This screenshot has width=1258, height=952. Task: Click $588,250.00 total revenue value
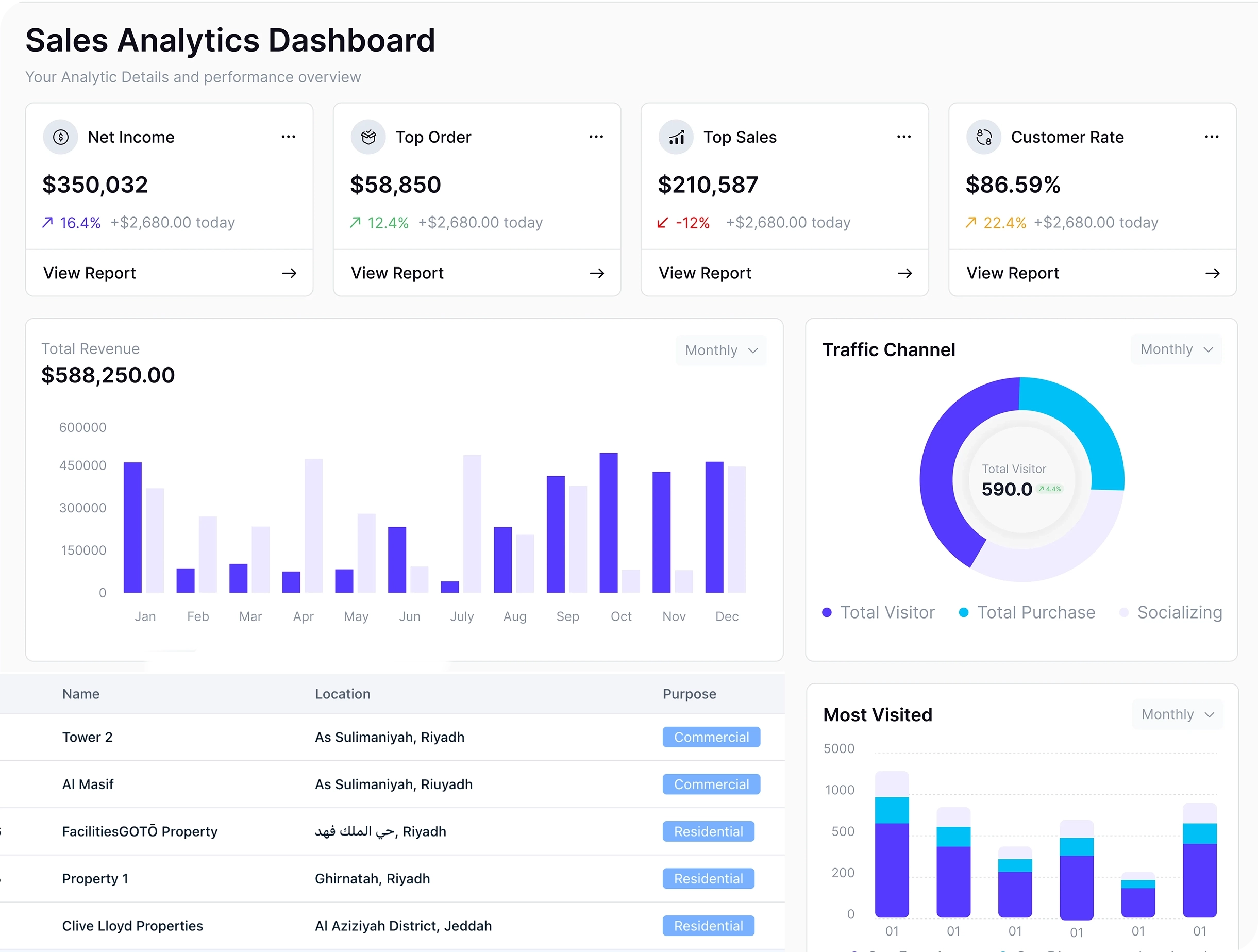click(x=108, y=375)
